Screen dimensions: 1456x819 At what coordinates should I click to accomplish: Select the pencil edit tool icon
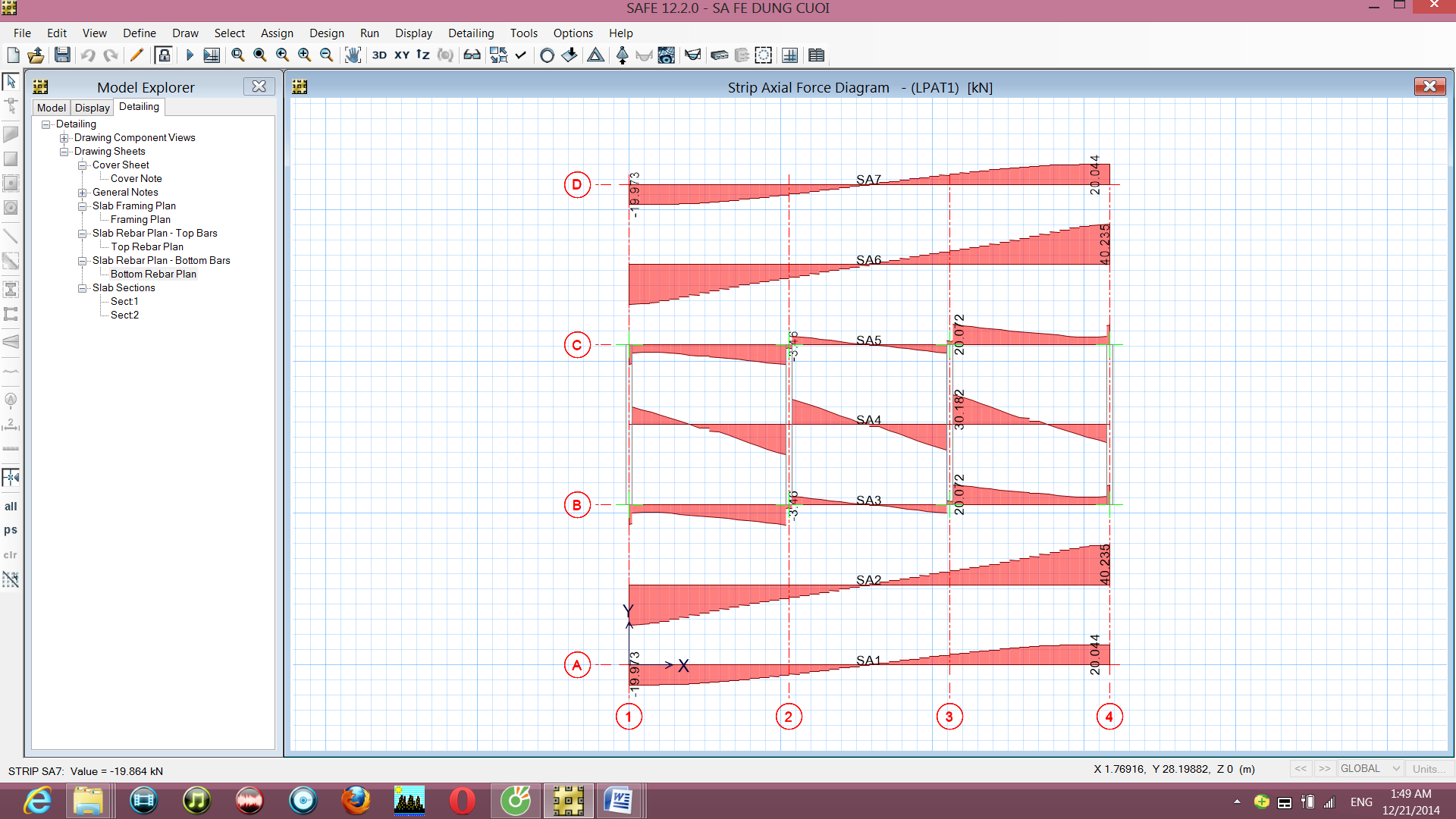(x=136, y=55)
